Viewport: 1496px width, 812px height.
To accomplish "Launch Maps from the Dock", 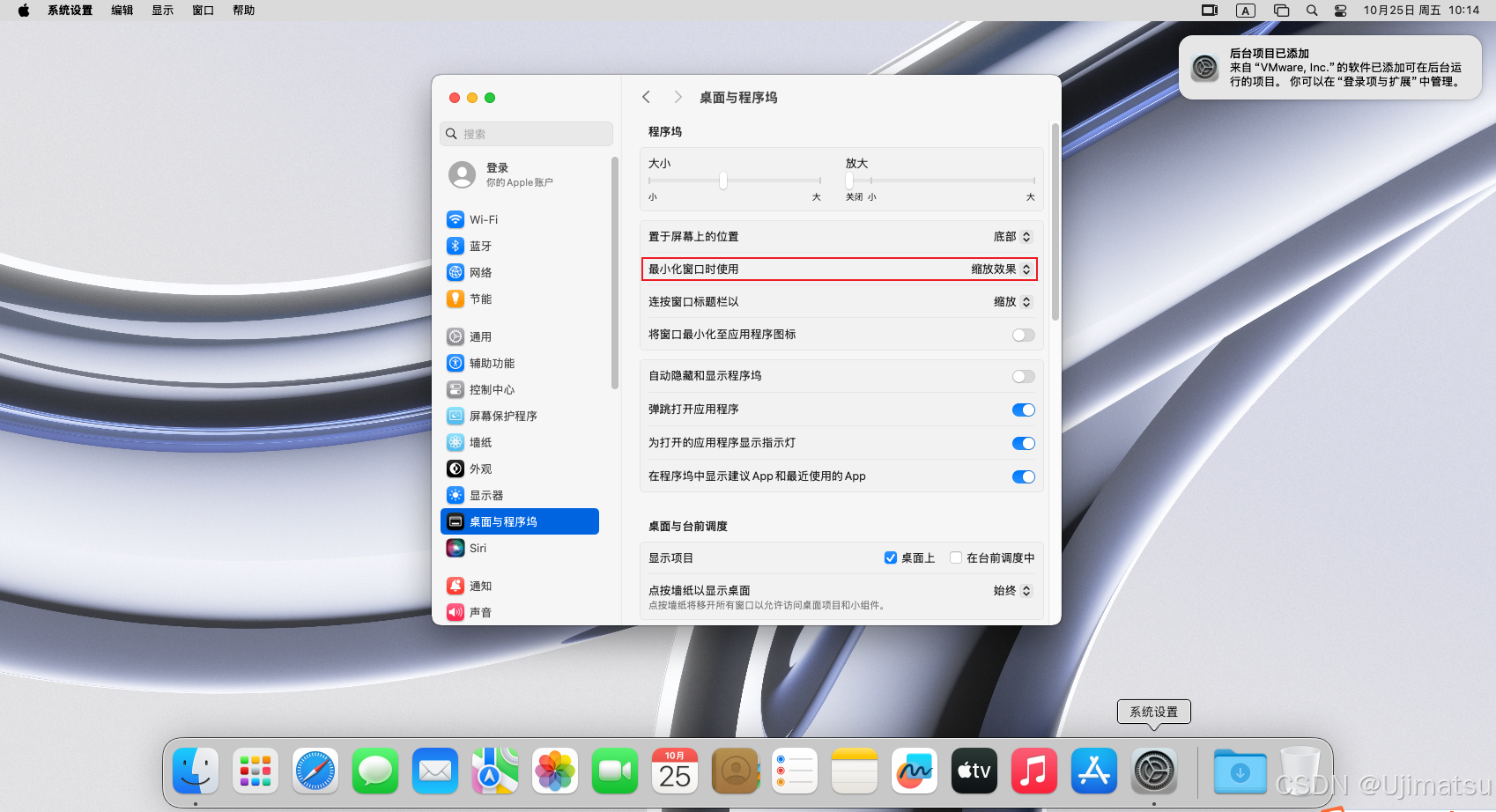I will tap(495, 771).
